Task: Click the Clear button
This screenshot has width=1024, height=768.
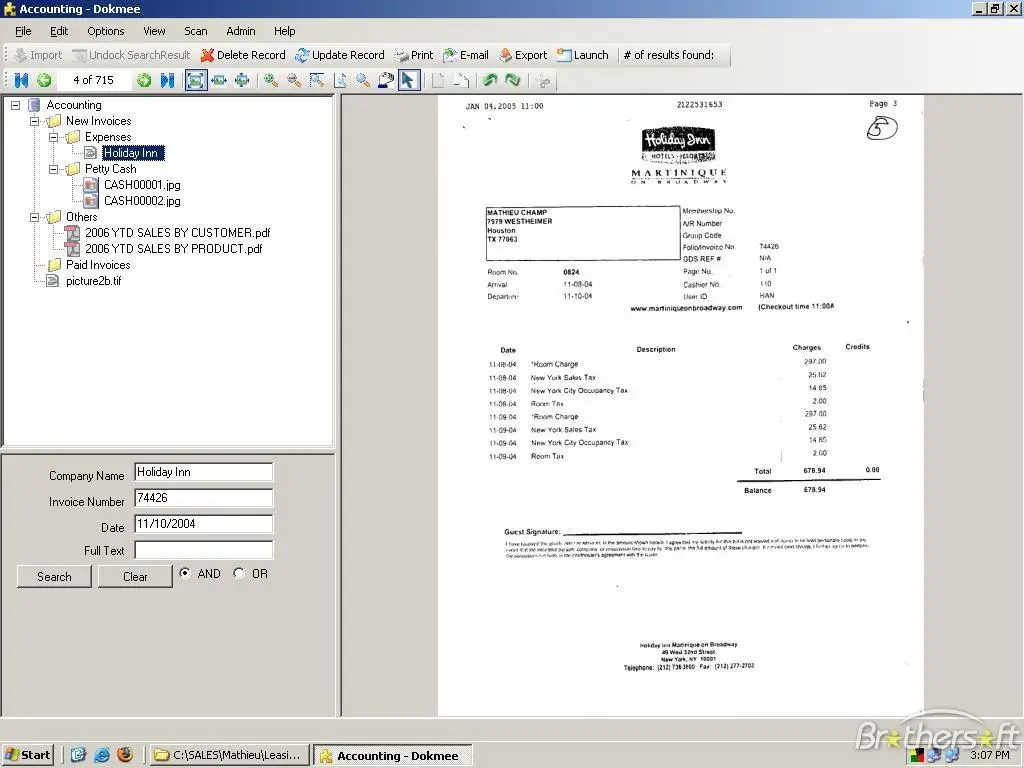Action: click(x=135, y=577)
